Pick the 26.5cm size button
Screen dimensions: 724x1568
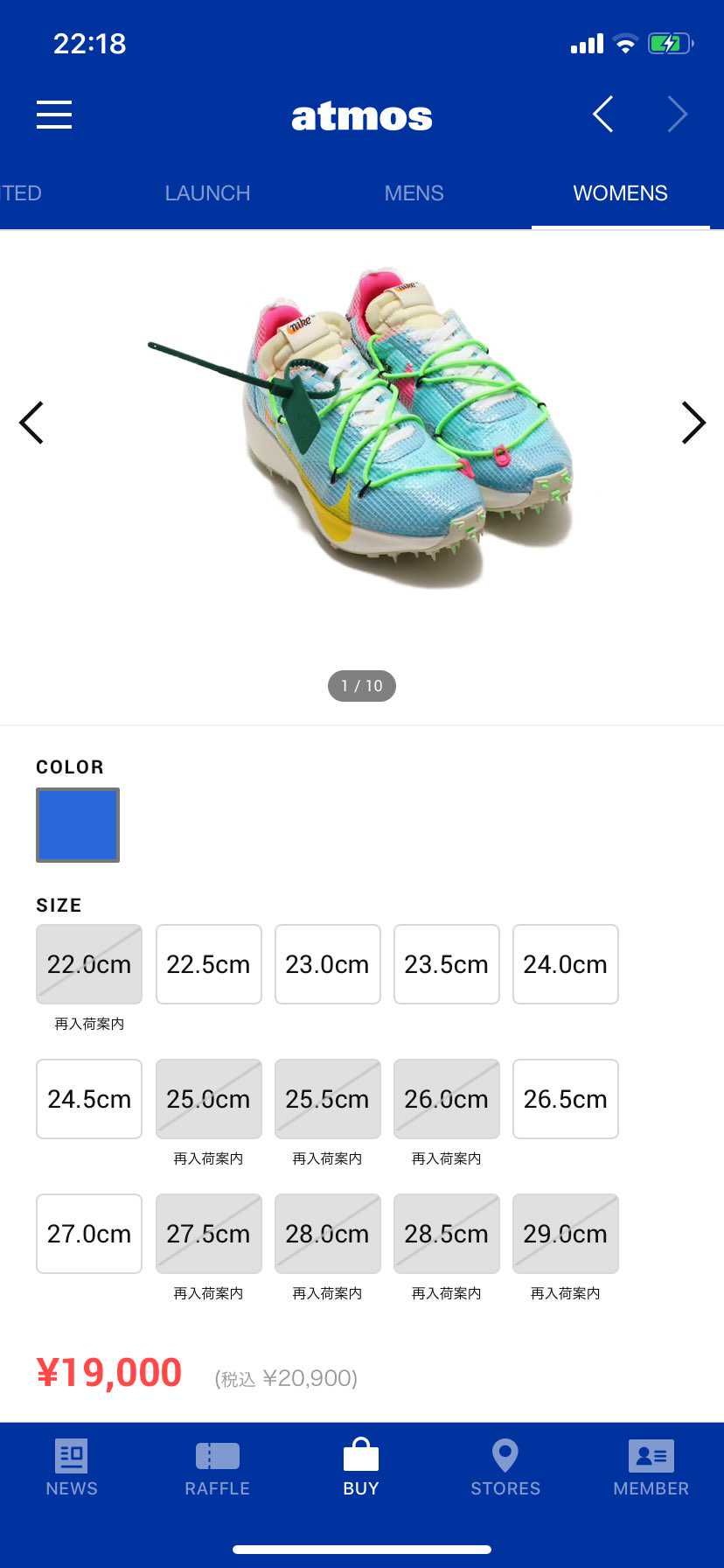pyautogui.click(x=565, y=1099)
